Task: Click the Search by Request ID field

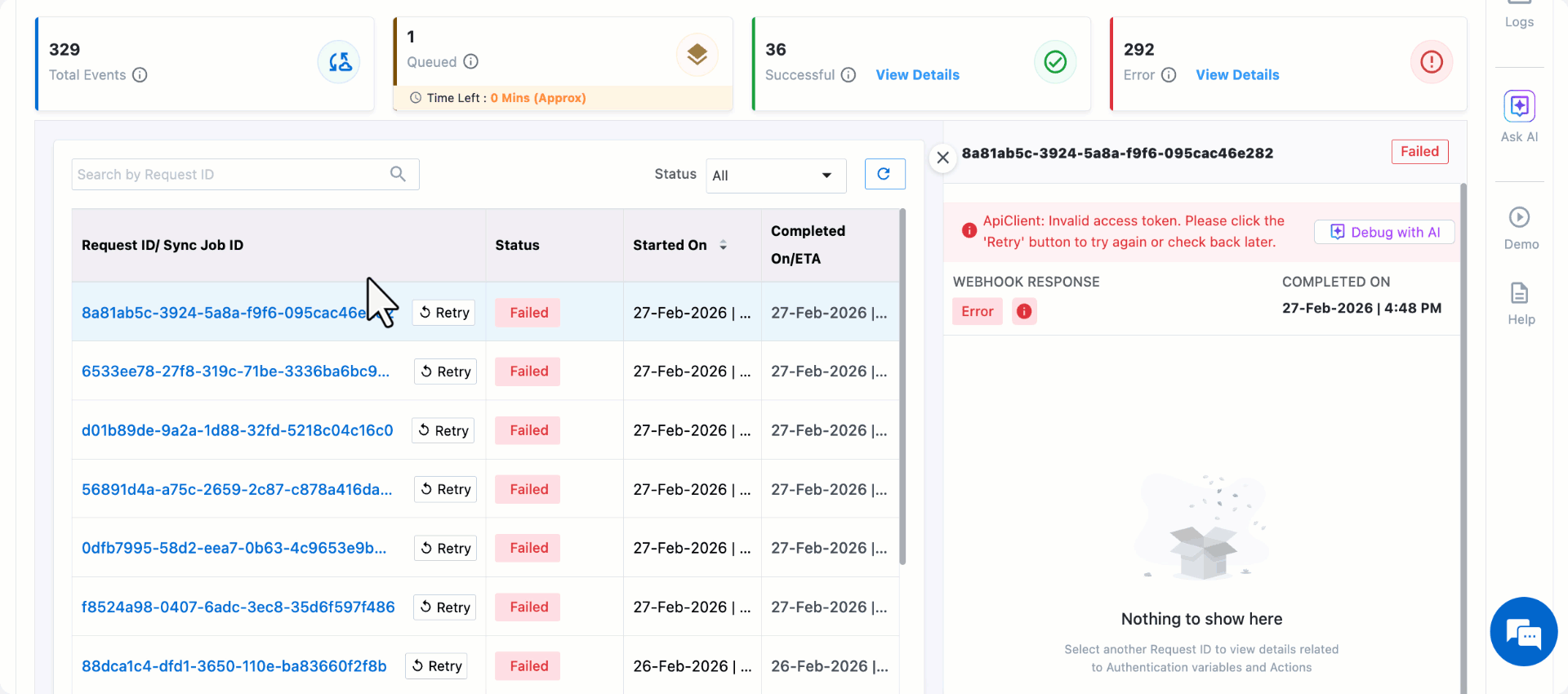Action: coord(245,174)
